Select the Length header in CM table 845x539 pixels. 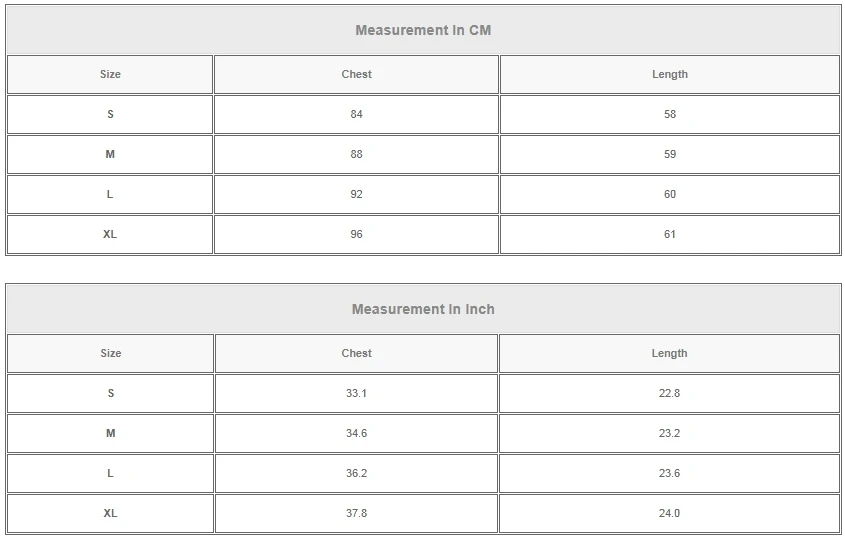coord(669,74)
